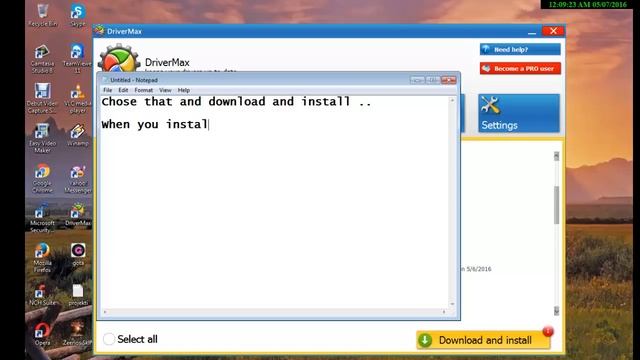Screen dimensions: 640x360
Task: Close the DriverMax window
Action: 553,31
